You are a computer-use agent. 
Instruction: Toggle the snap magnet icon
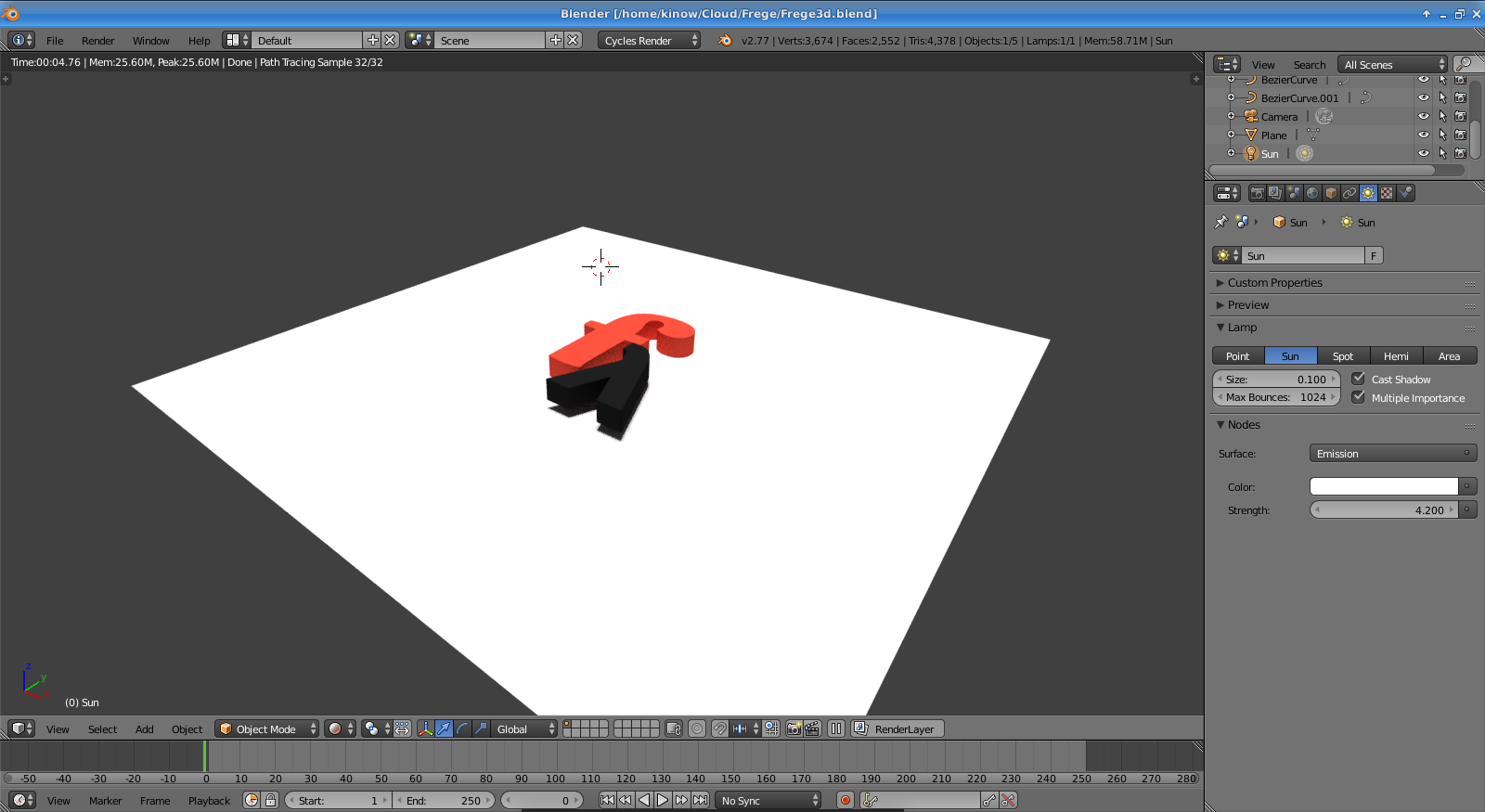719,728
